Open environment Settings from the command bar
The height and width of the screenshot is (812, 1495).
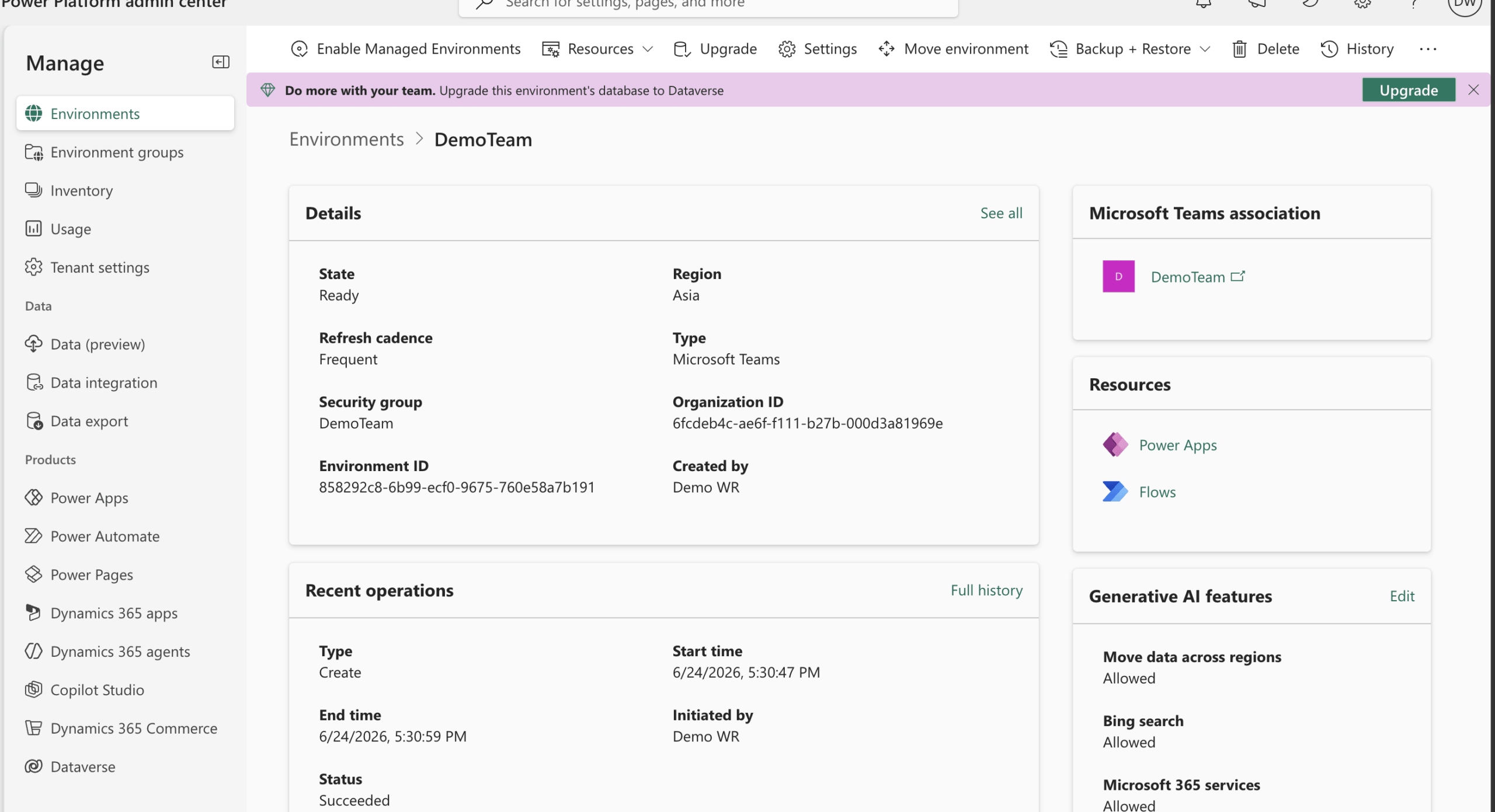coord(818,49)
